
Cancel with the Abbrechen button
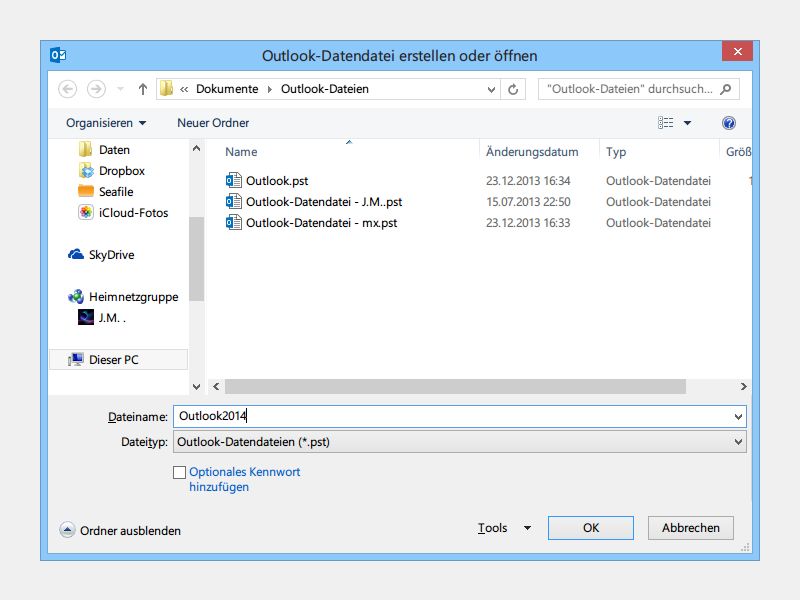pyautogui.click(x=691, y=528)
